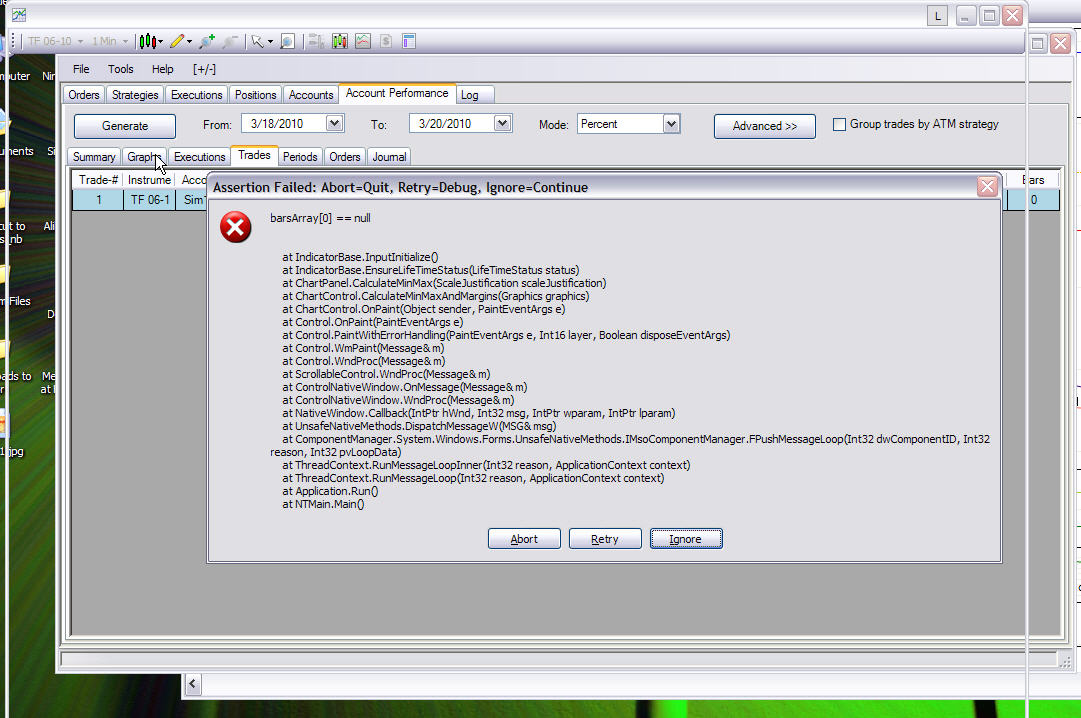This screenshot has width=1081, height=718.
Task: Click the zoom frame magnifier icon
Action: click(x=287, y=41)
